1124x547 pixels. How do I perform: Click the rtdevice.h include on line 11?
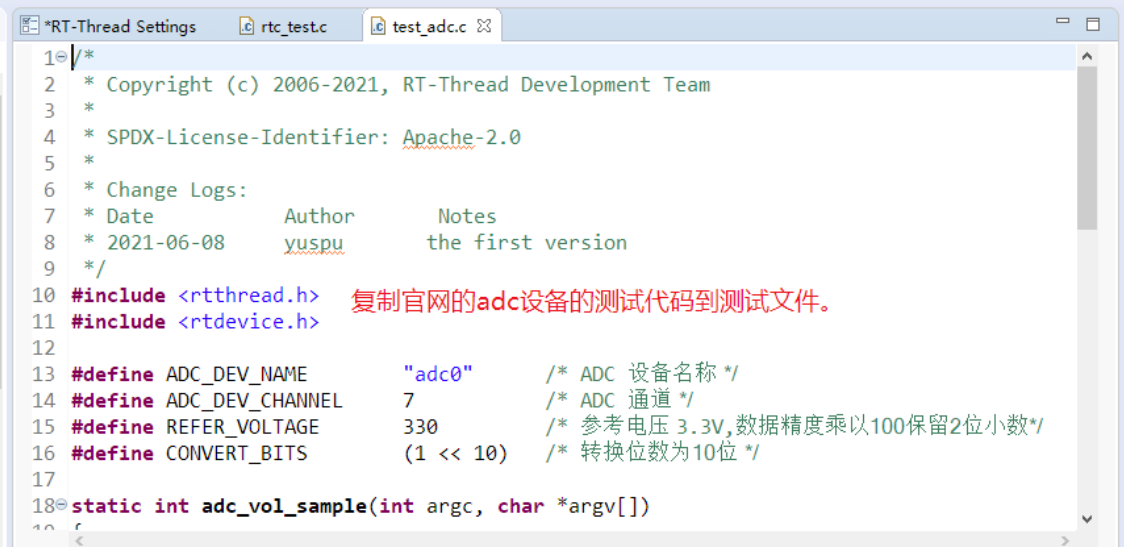(x=248, y=322)
